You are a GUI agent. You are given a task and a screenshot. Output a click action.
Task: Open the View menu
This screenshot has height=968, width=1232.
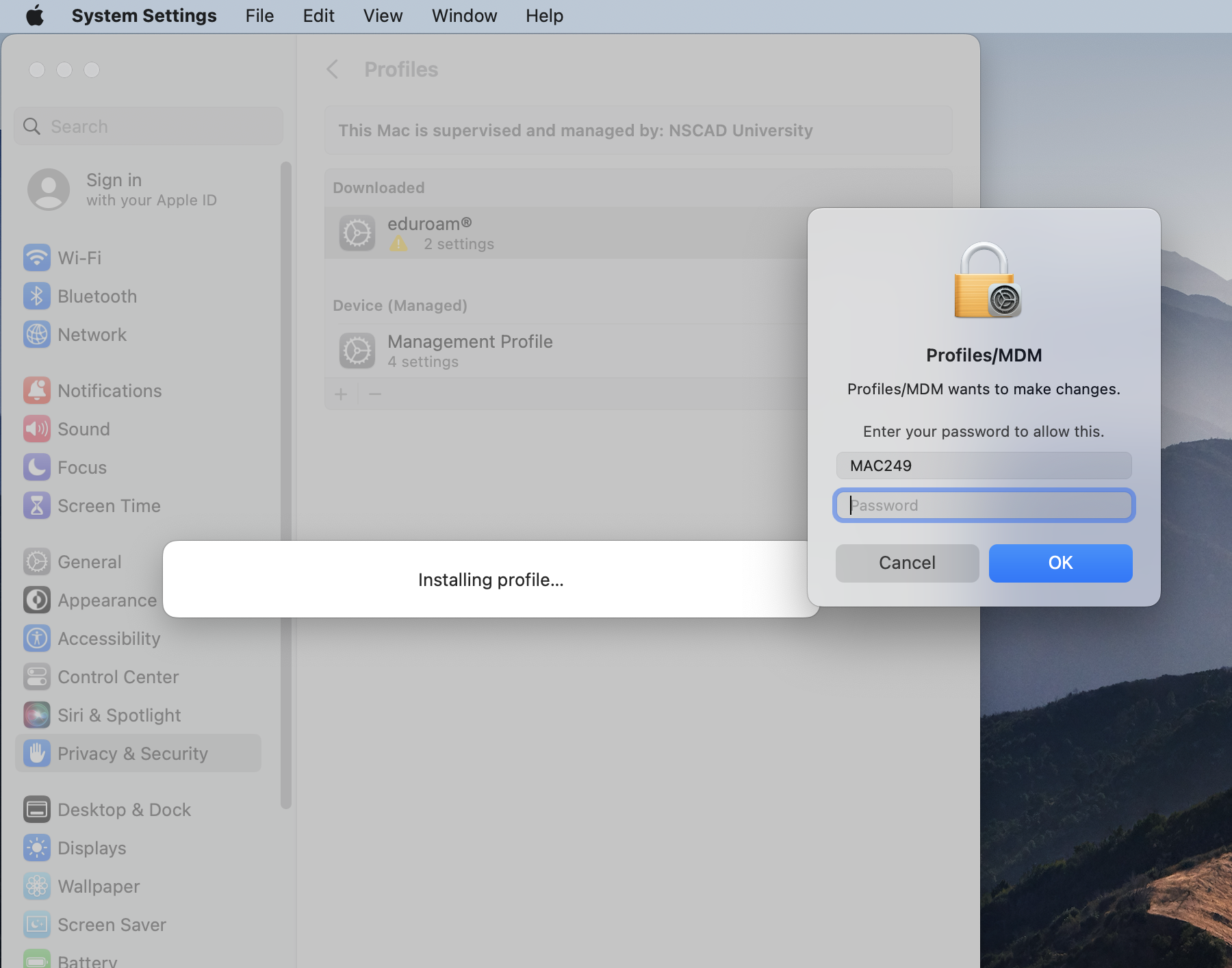[x=383, y=15]
